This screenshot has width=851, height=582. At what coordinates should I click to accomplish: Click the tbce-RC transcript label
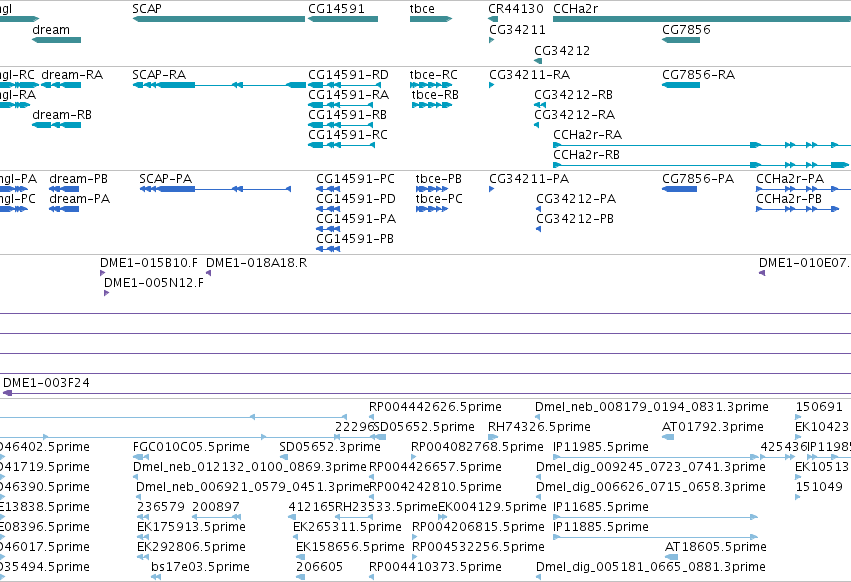tap(434, 74)
